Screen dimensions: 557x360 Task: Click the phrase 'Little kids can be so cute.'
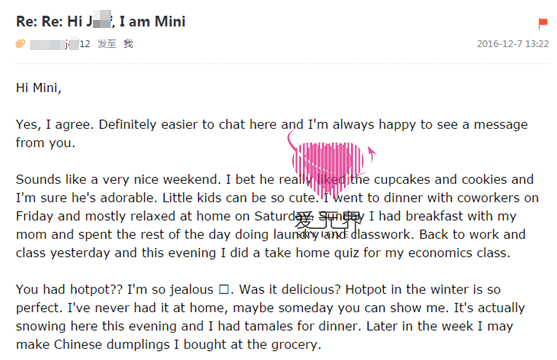click(x=240, y=198)
